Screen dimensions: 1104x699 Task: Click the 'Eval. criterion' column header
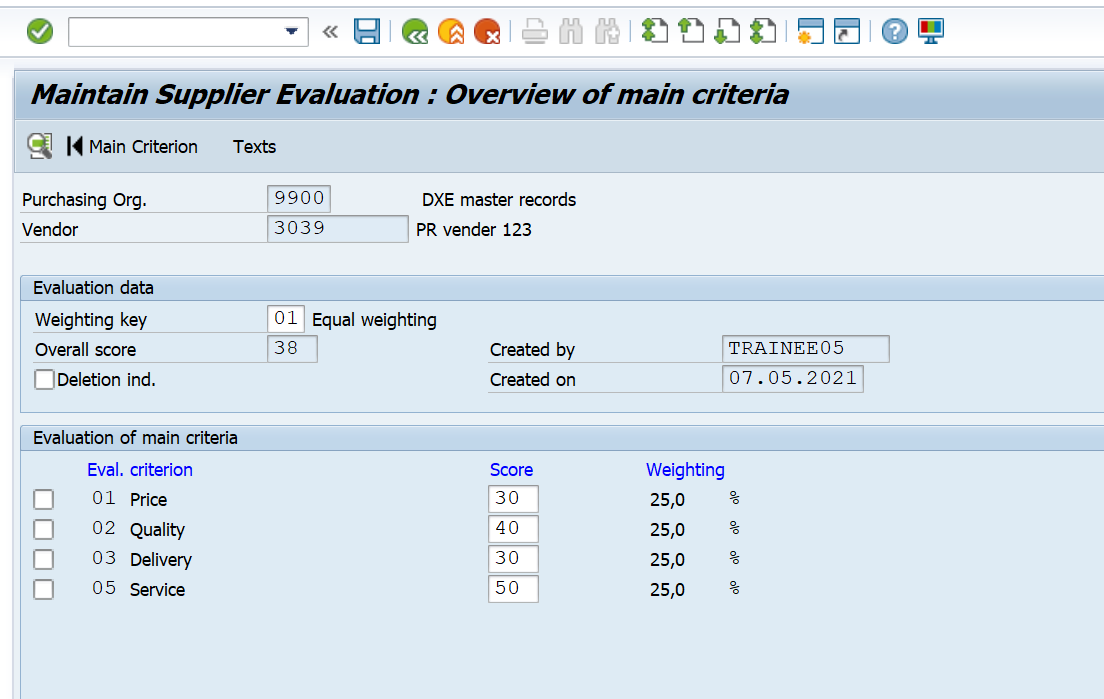pyautogui.click(x=139, y=470)
